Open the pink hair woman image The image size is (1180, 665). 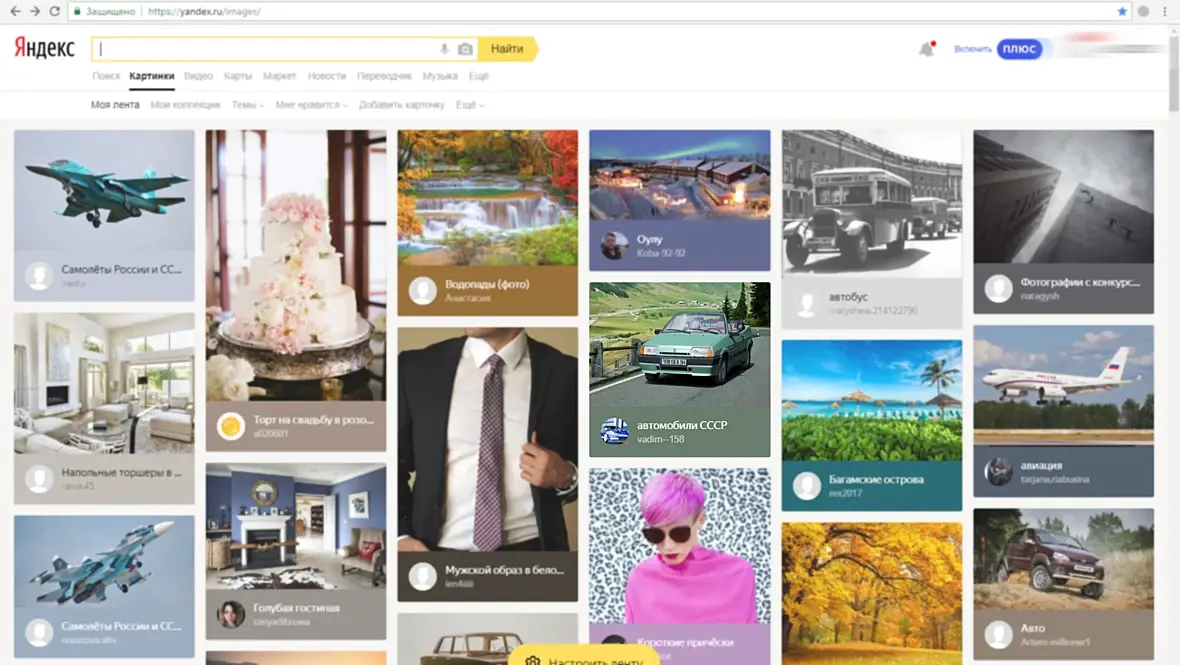[680, 545]
